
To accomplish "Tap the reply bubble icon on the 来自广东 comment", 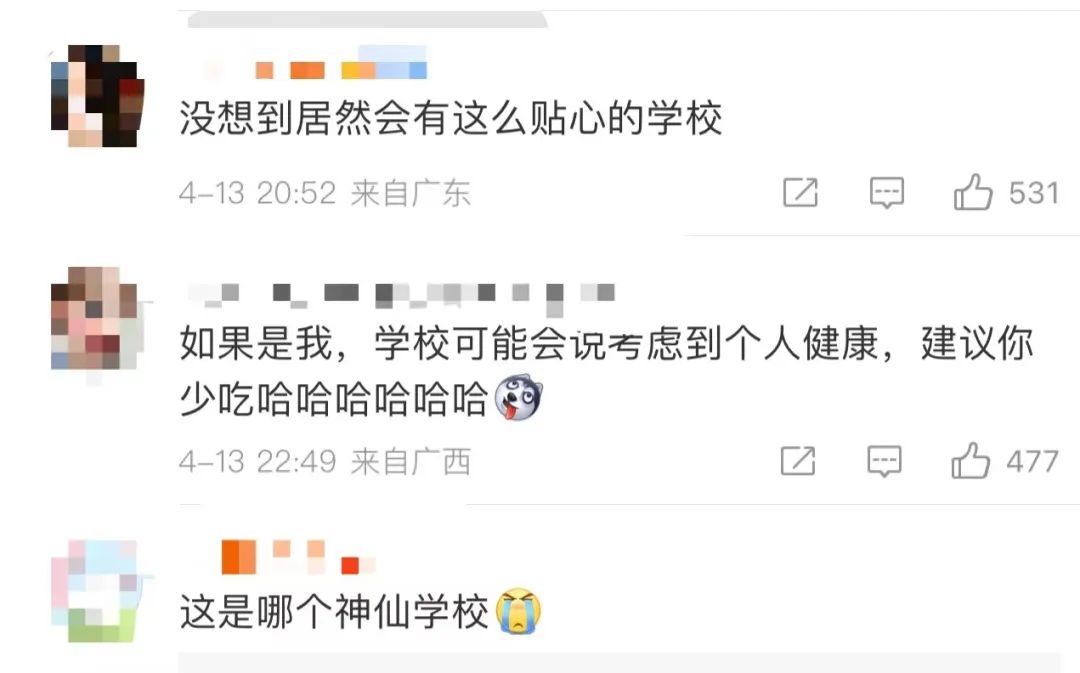I will click(886, 193).
